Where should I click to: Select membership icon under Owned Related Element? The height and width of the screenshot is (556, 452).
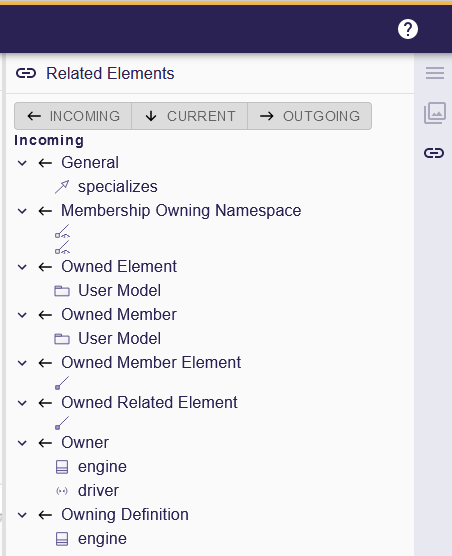coord(62,423)
